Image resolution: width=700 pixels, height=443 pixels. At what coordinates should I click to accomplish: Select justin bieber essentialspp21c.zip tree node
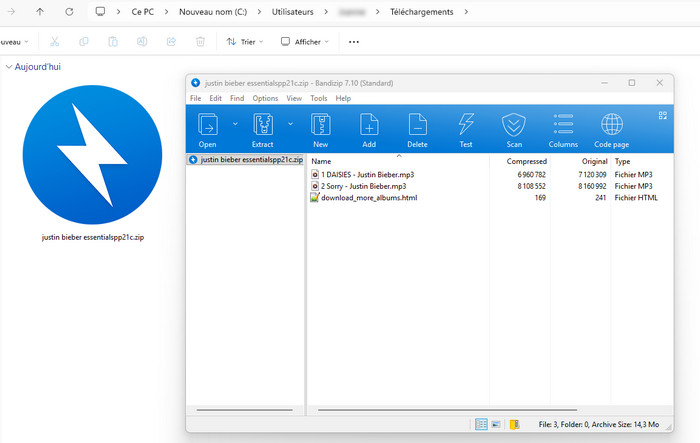click(246, 159)
